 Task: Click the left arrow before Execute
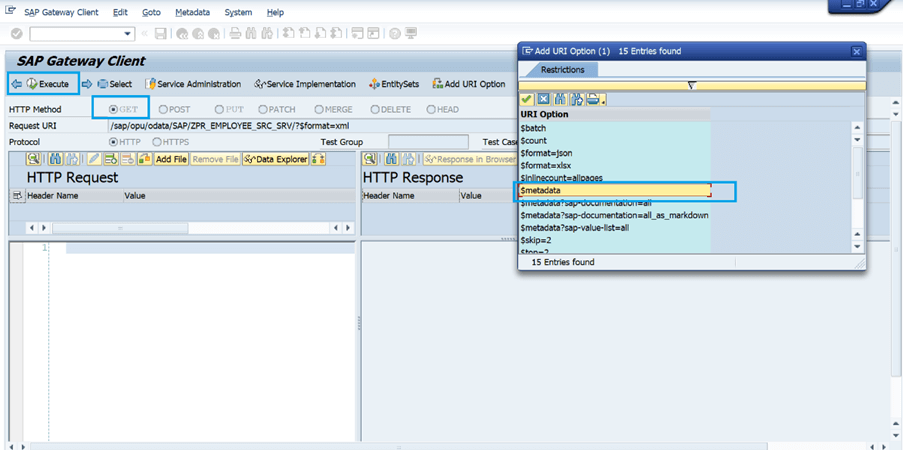(x=16, y=84)
